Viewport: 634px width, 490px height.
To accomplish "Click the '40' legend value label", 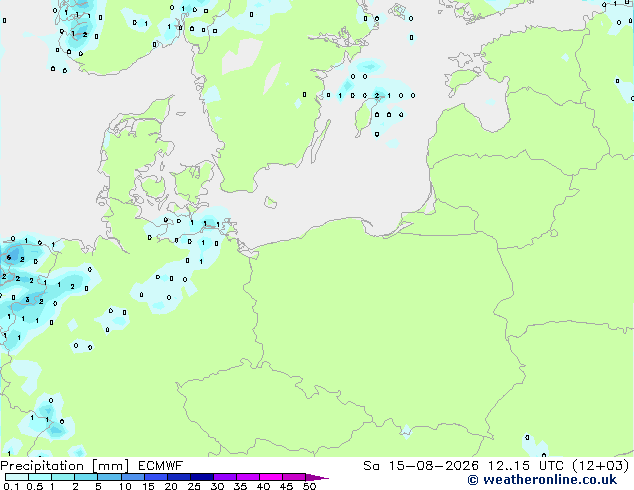I will 263,486.
